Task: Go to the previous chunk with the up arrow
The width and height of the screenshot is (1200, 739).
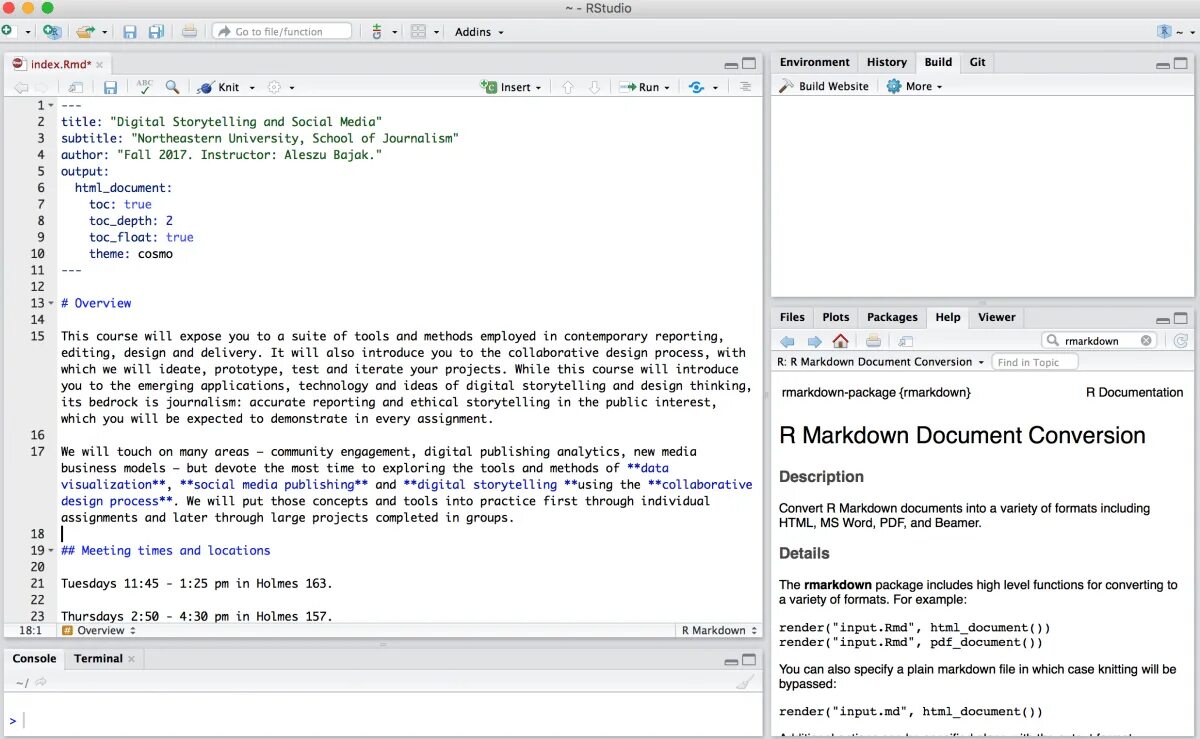Action: [x=567, y=88]
